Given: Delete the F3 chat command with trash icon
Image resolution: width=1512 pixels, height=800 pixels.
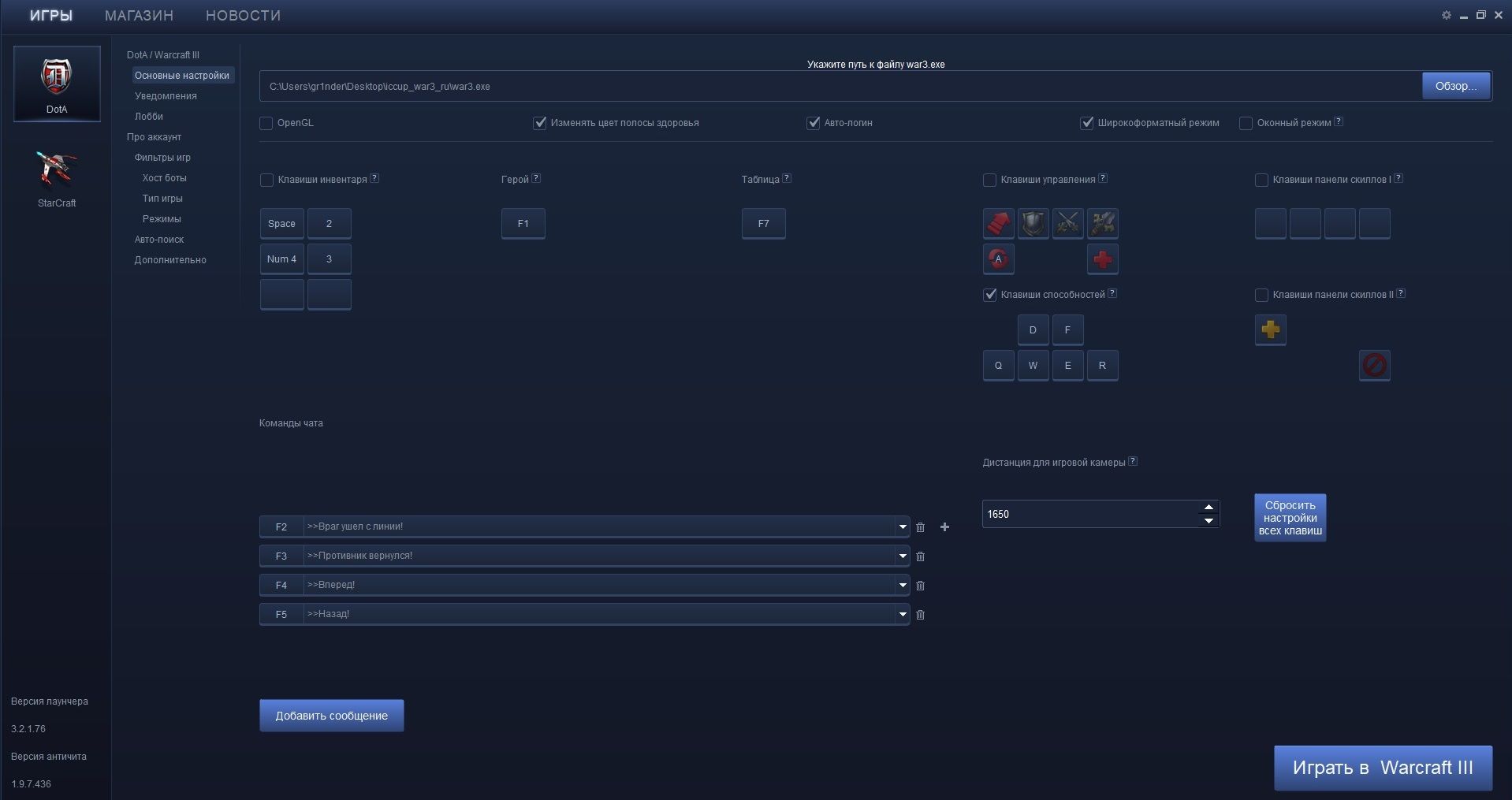Looking at the screenshot, I should [x=920, y=556].
